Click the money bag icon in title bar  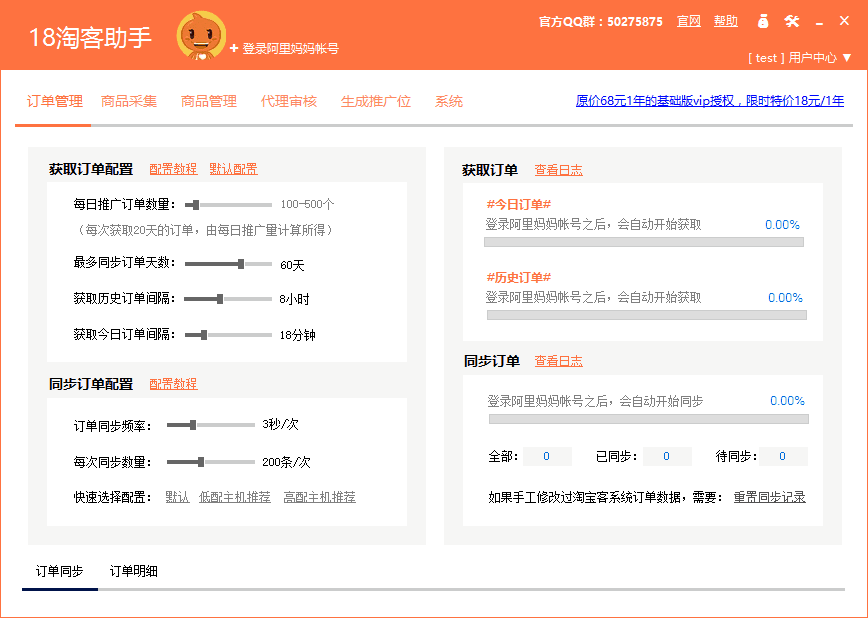[x=763, y=21]
